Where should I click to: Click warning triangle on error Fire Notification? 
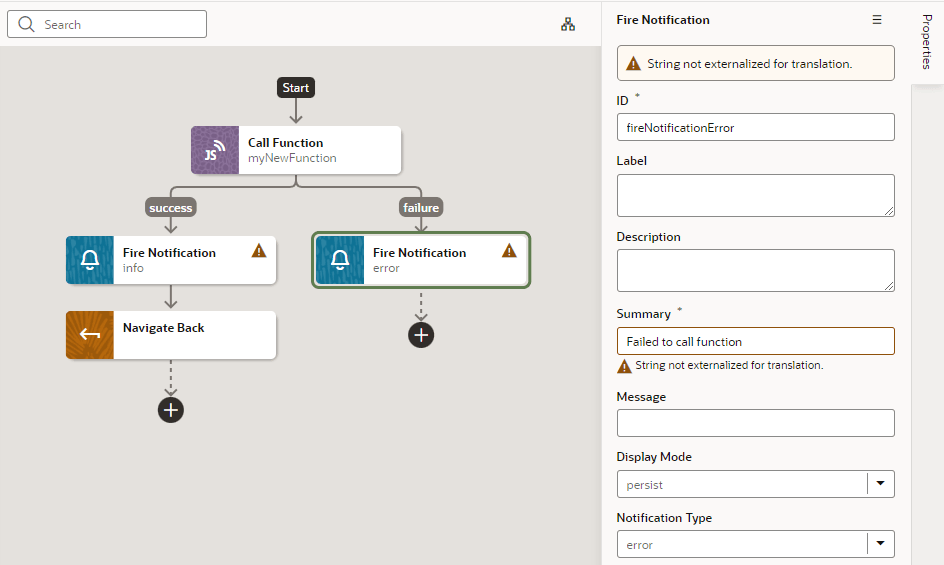(509, 251)
